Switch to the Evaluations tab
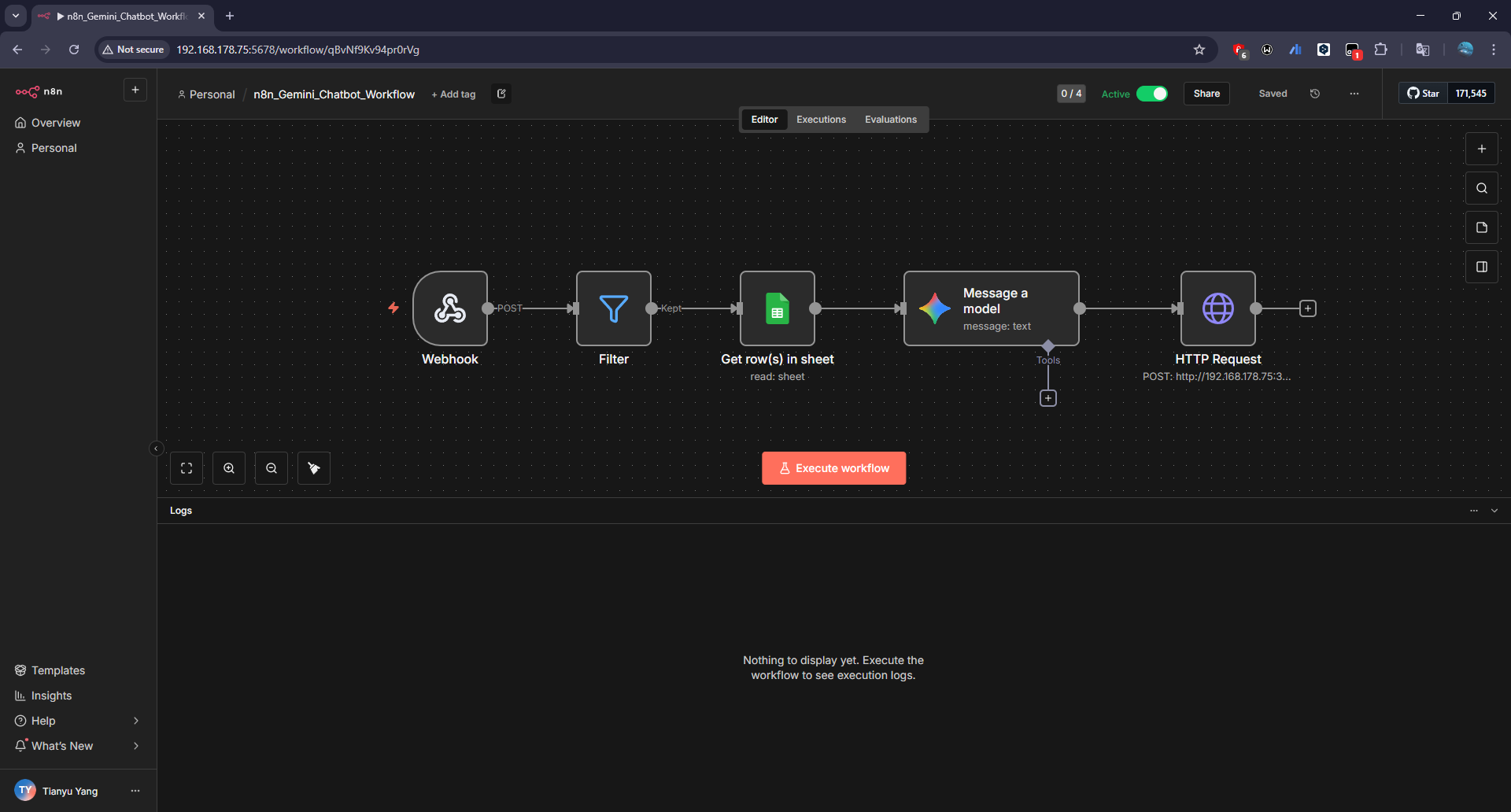1511x812 pixels. click(890, 119)
